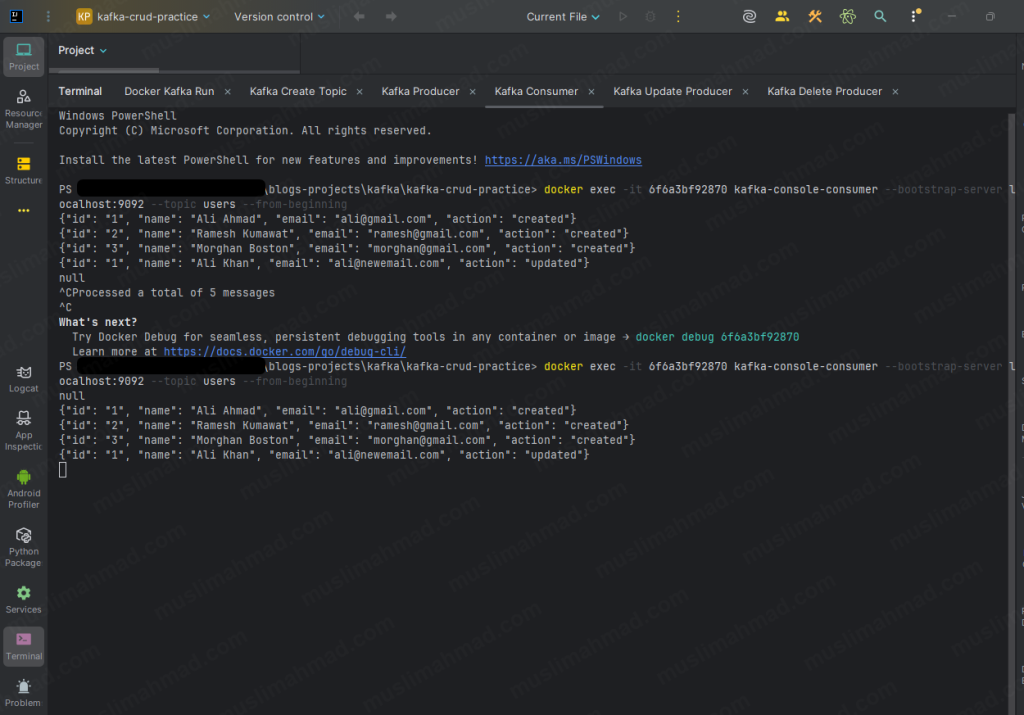Open the aka.ms/PSWindows link

(x=563, y=160)
